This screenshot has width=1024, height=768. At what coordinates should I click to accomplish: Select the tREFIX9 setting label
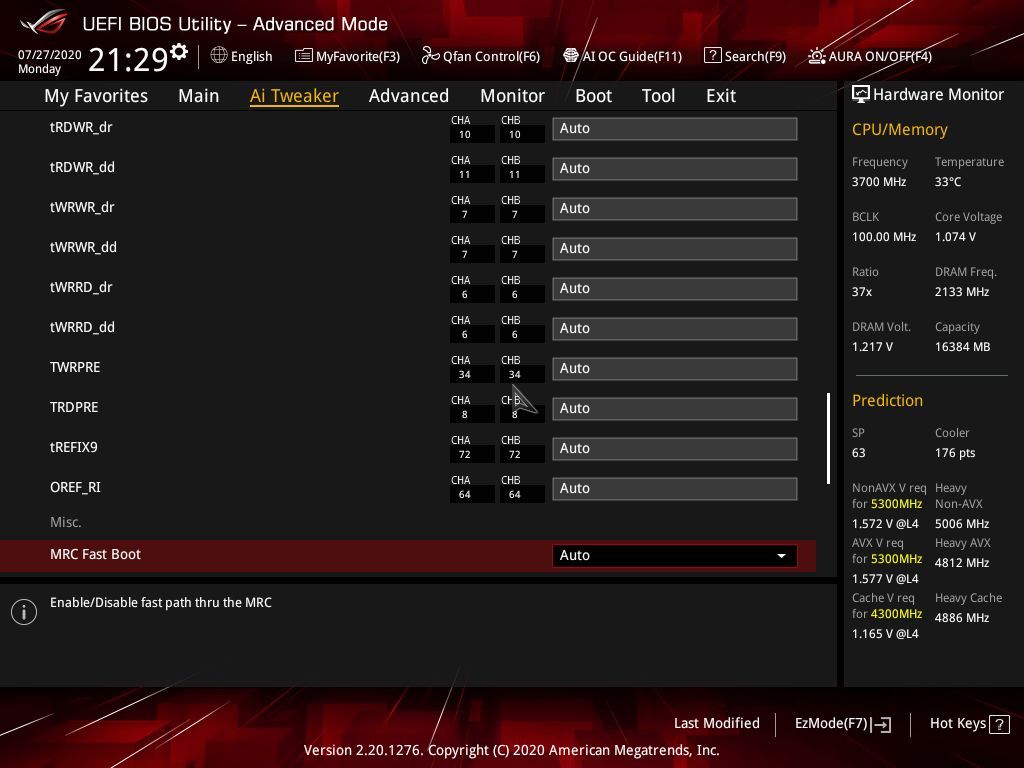click(x=74, y=447)
